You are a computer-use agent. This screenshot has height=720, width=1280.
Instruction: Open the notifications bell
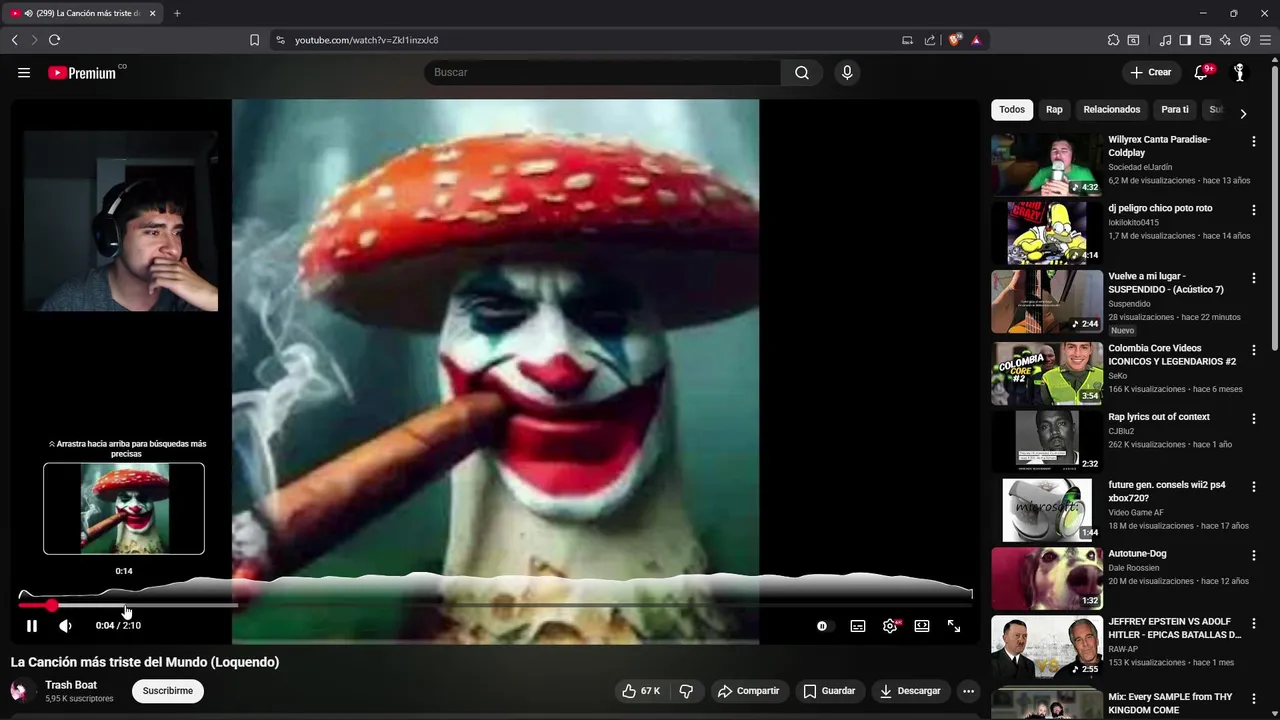click(x=1202, y=72)
